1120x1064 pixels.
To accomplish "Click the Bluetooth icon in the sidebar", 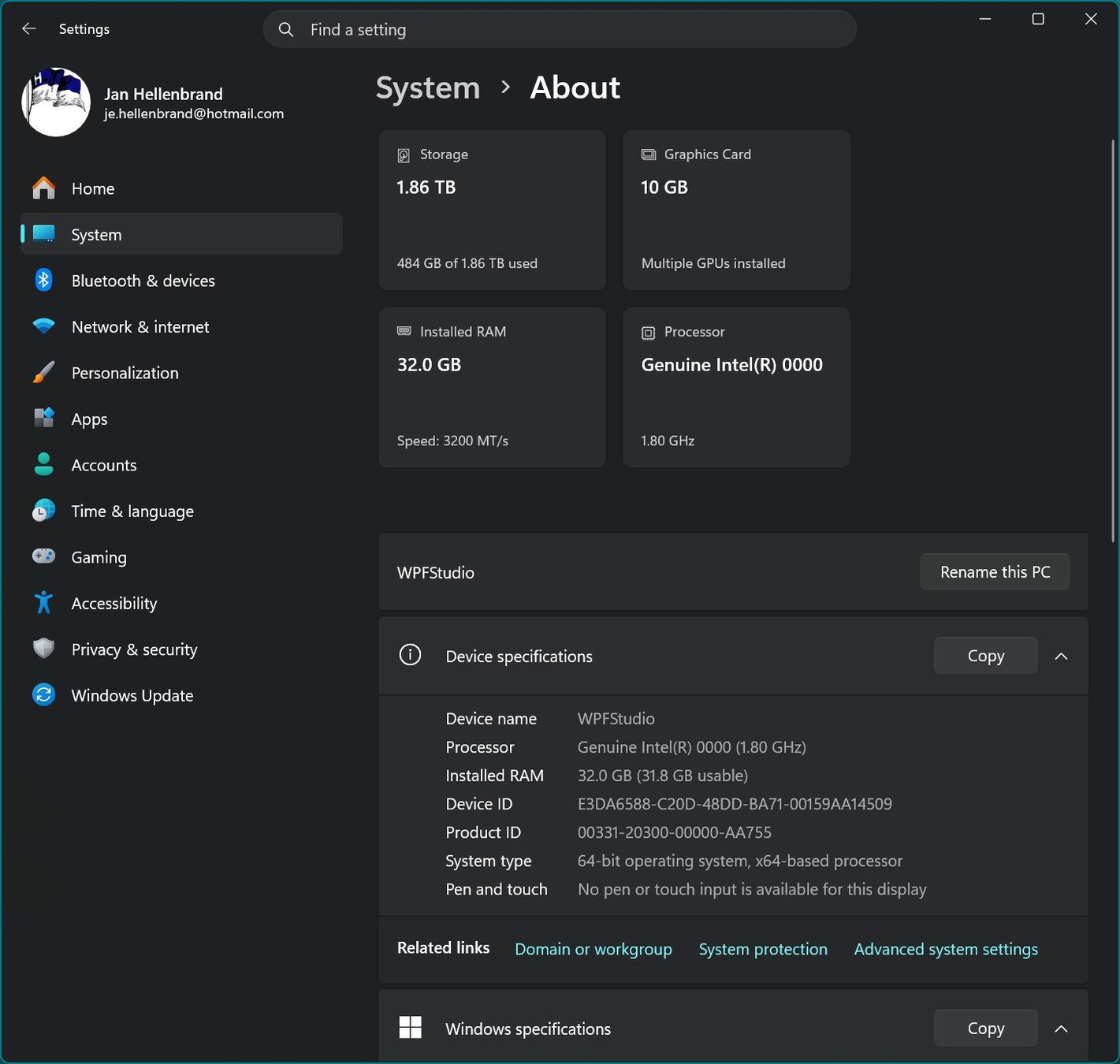I will tap(44, 280).
